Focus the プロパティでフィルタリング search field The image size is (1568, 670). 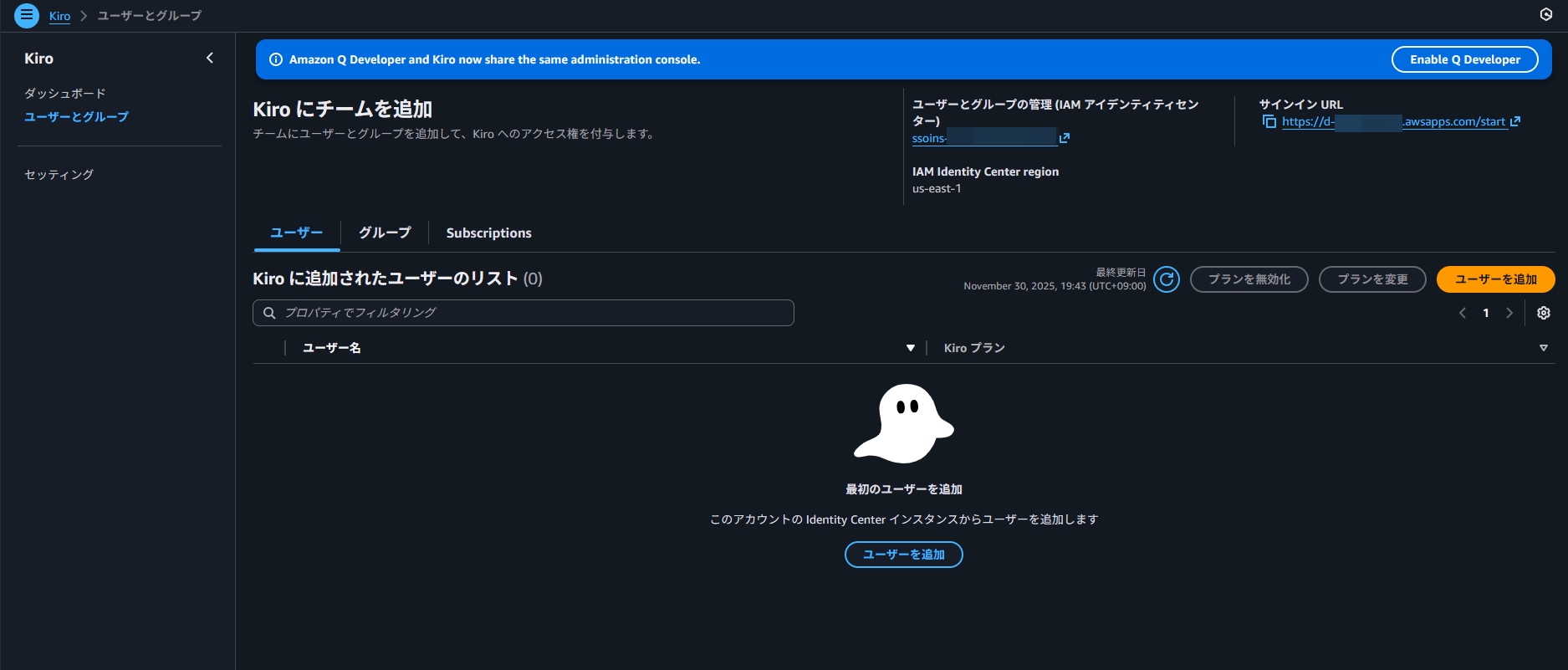[x=524, y=313]
